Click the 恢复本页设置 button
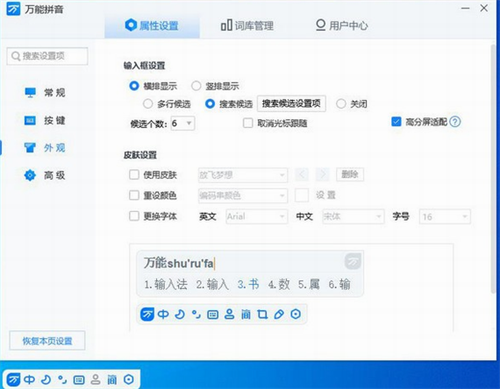The image size is (500, 389). tap(47, 341)
